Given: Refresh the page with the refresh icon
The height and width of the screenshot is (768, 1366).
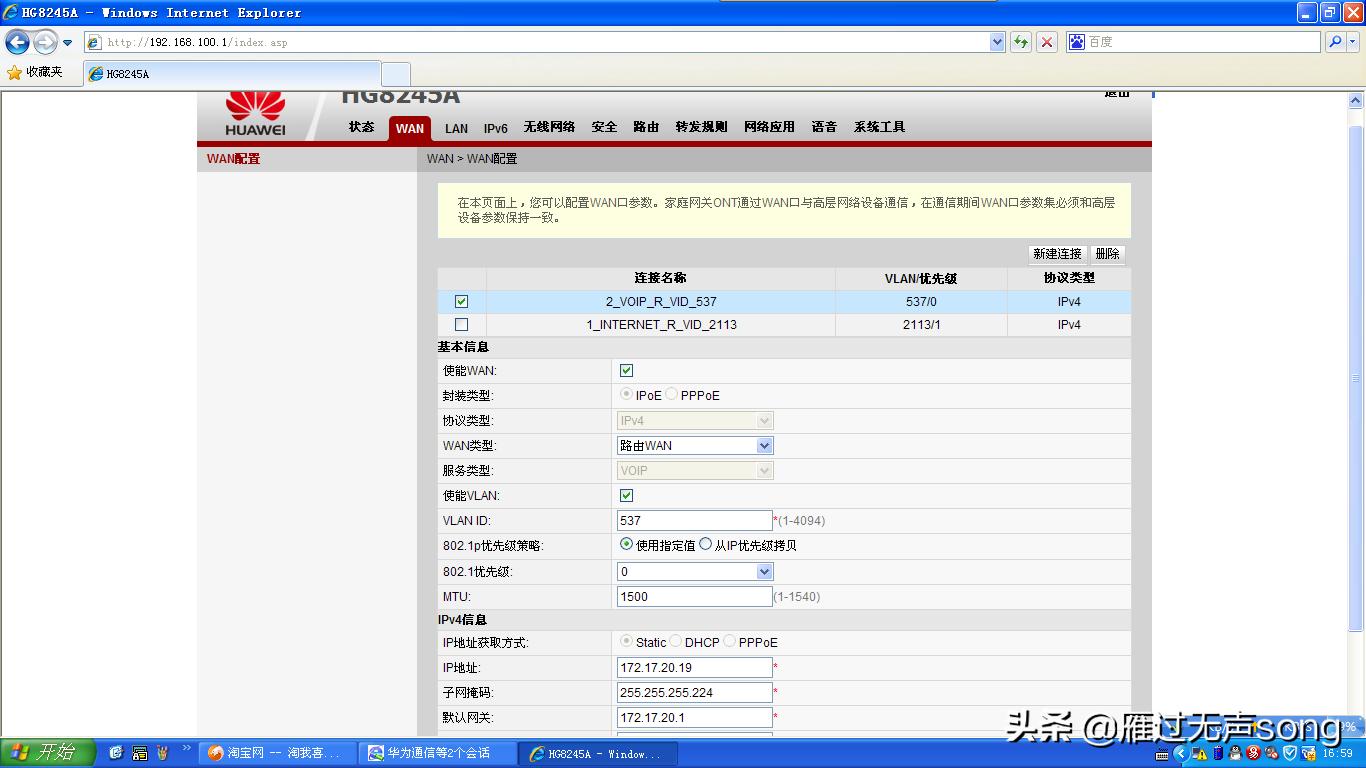Looking at the screenshot, I should pyautogui.click(x=1021, y=41).
